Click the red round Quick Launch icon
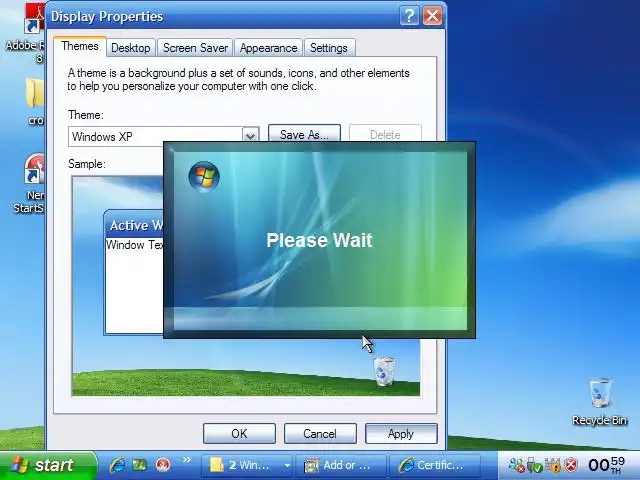The width and height of the screenshot is (640, 480). [163, 465]
